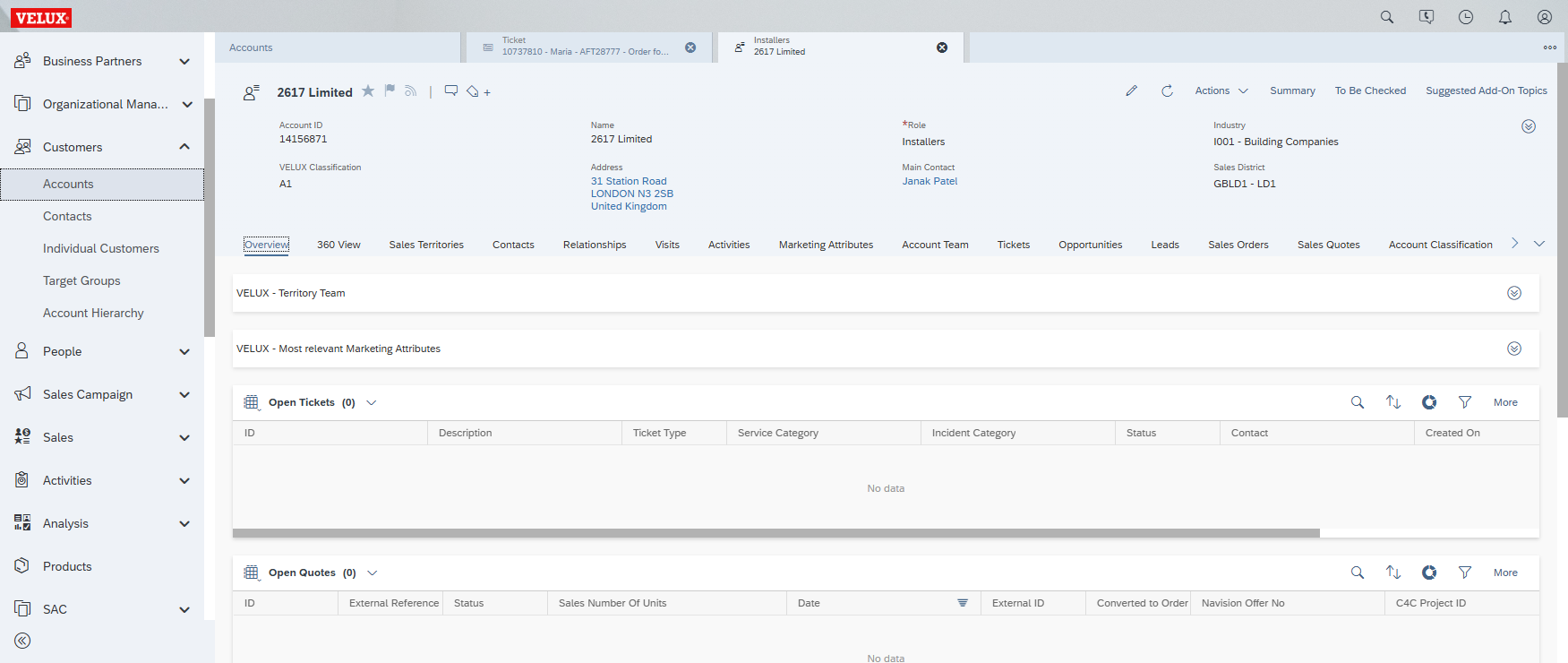
Task: Follow 2617 Limited feed icon
Action: pyautogui.click(x=411, y=91)
